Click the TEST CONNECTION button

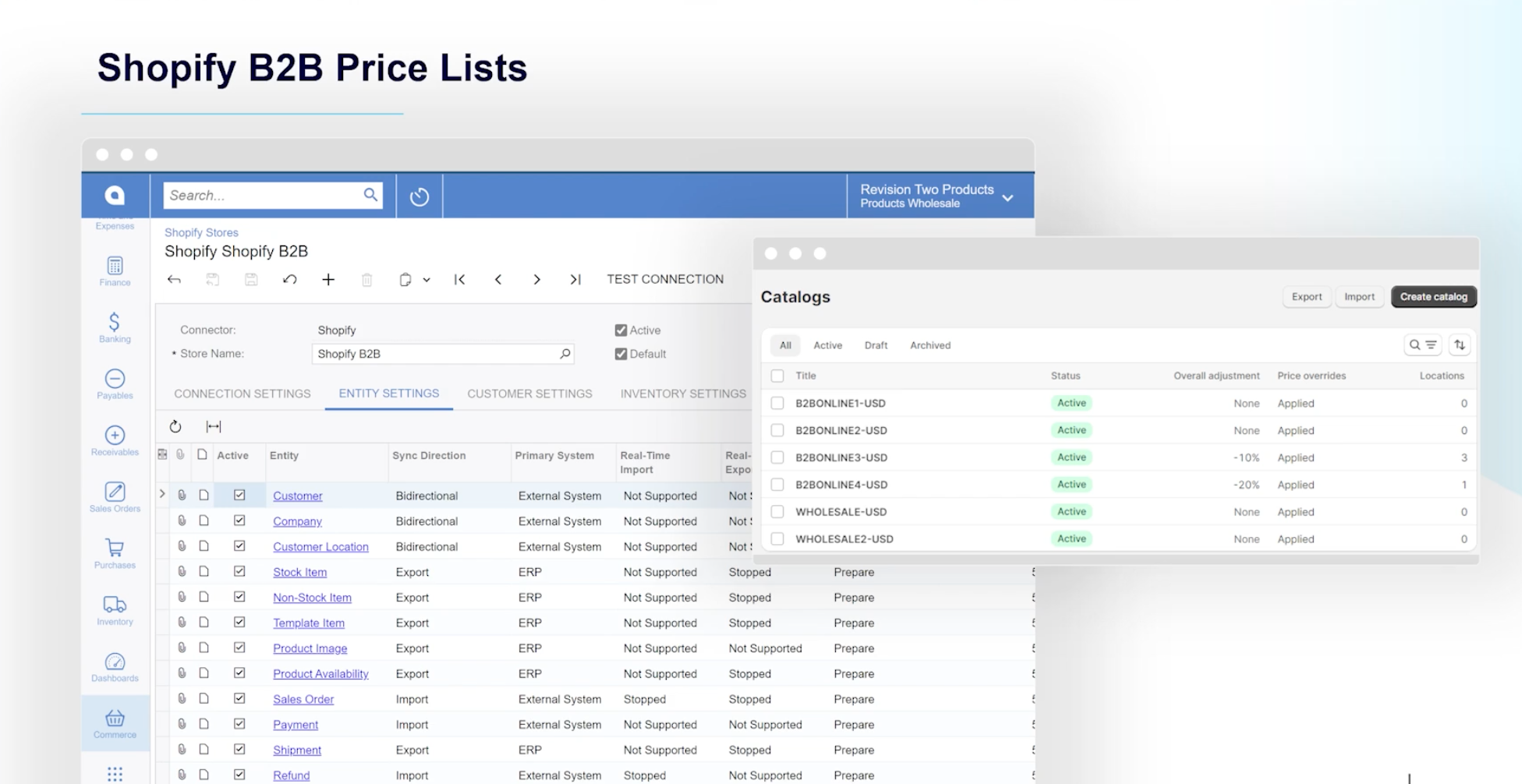(665, 279)
